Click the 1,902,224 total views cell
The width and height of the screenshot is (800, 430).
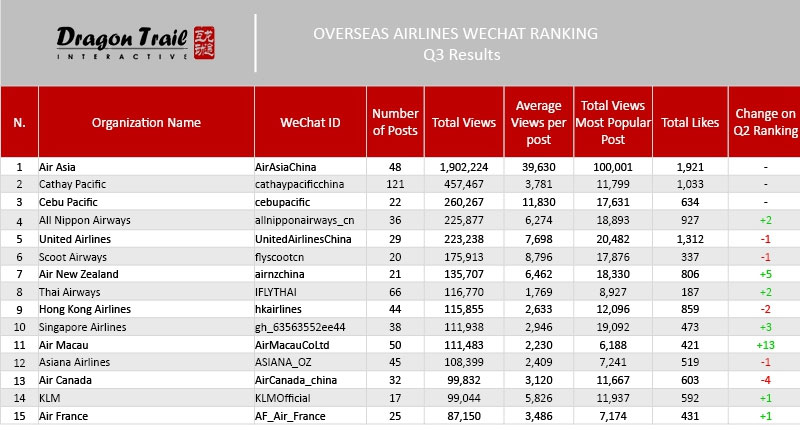coord(463,166)
